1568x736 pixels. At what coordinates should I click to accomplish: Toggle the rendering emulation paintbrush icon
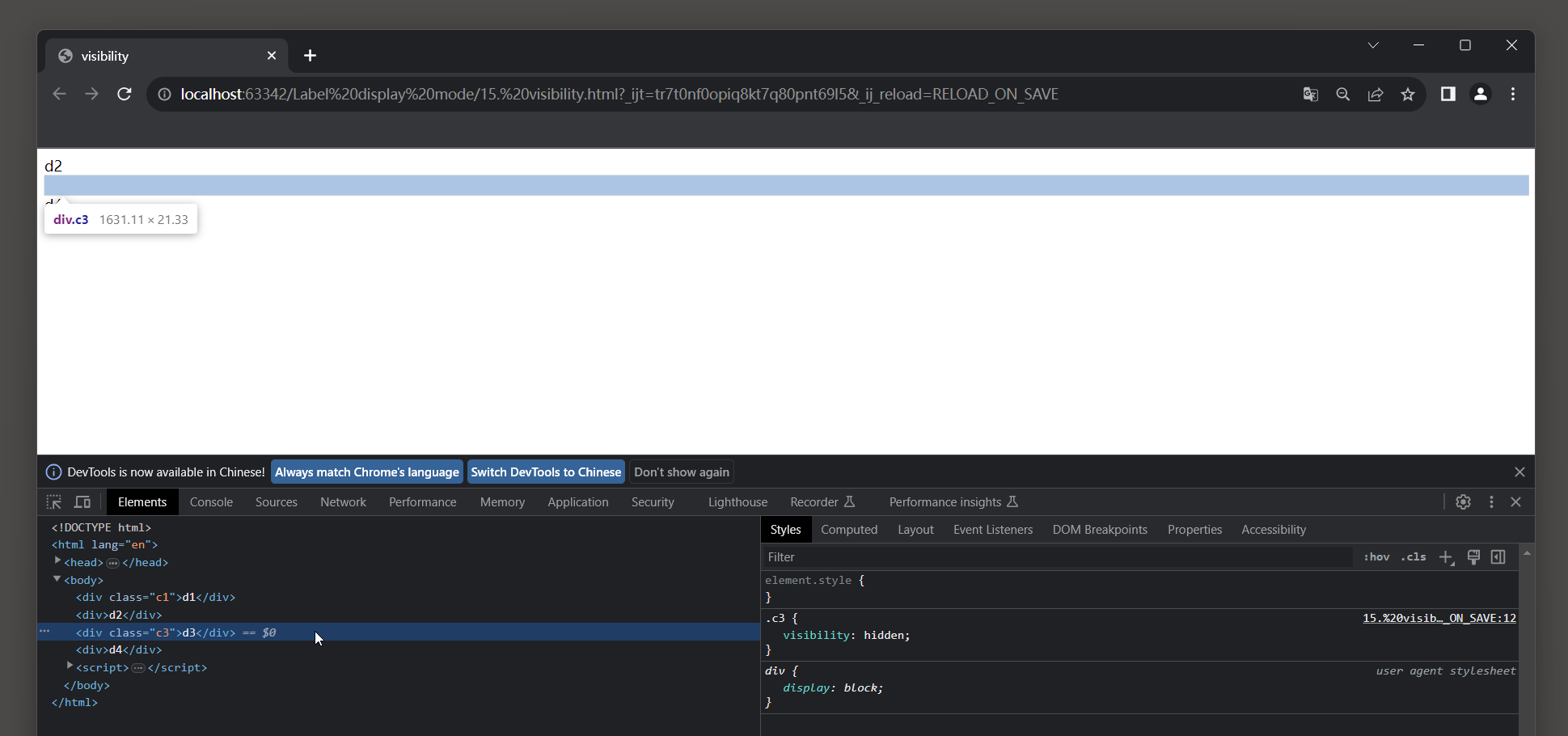(x=1473, y=557)
